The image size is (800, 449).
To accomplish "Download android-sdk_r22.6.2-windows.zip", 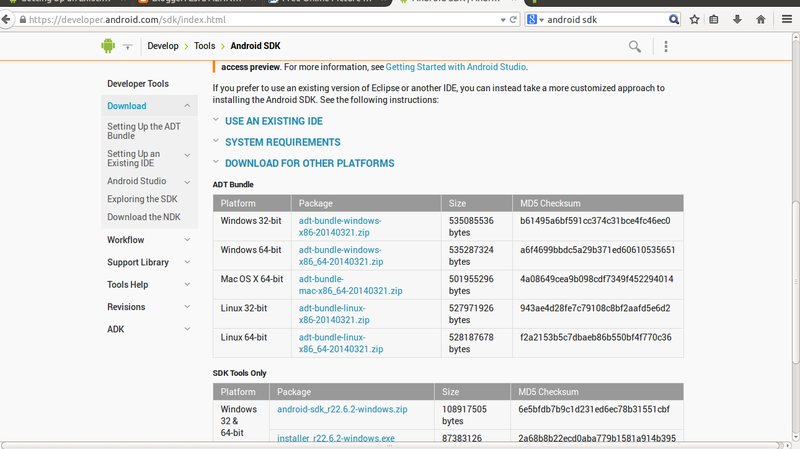I will (x=342, y=409).
